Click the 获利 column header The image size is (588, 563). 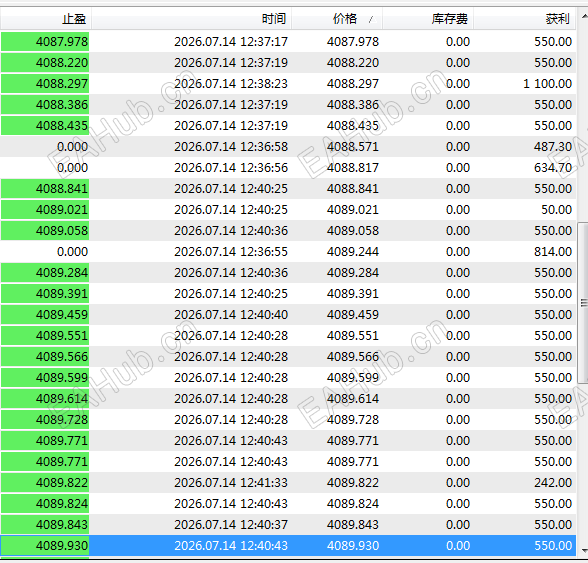pyautogui.click(x=524, y=19)
